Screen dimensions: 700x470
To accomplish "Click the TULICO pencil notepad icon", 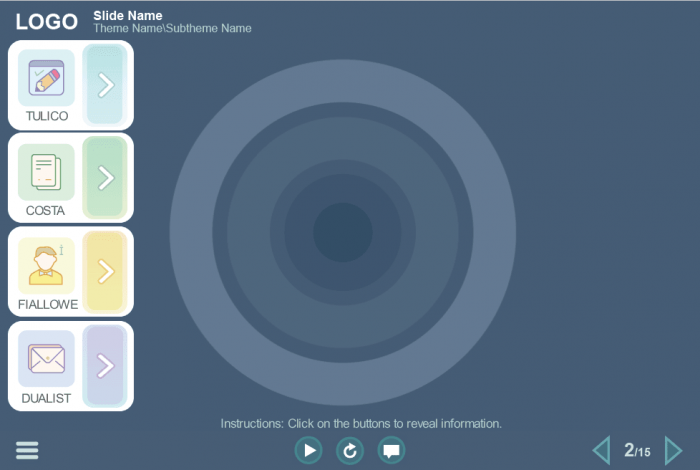I will coord(46,77).
